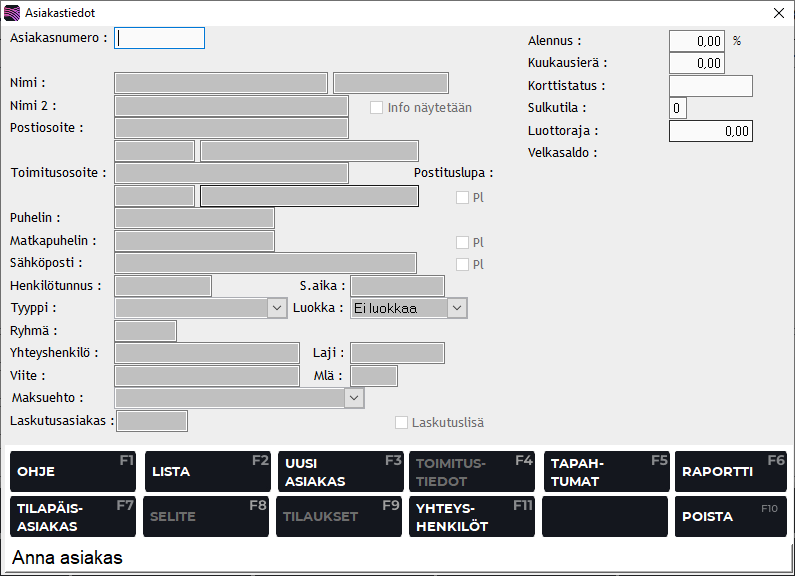This screenshot has width=795, height=576.
Task: Open LISTA with the F2 button
Action: click(x=207, y=471)
